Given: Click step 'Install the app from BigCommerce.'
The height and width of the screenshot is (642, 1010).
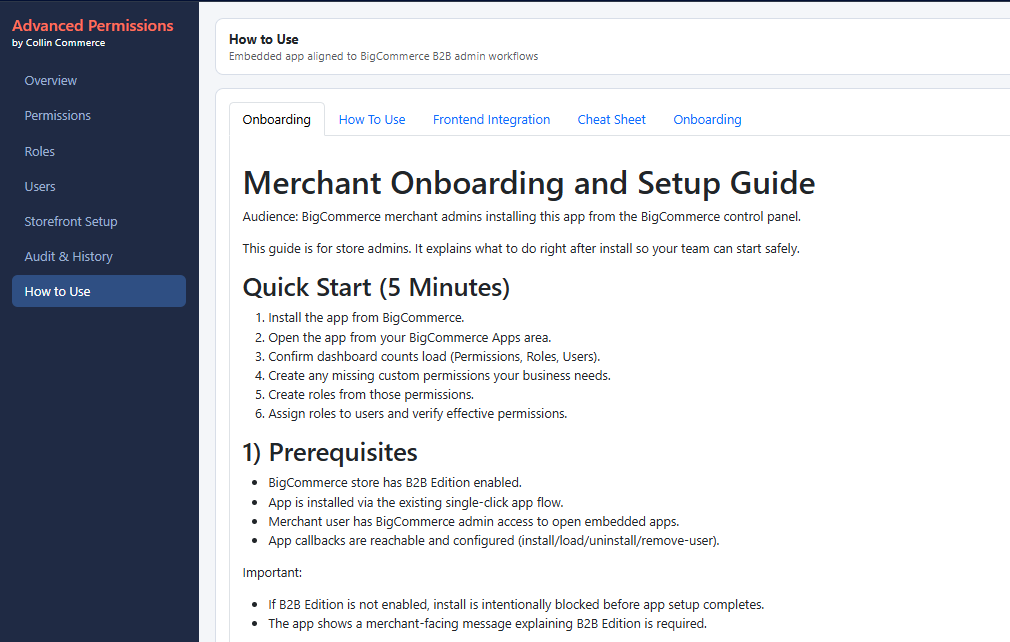Looking at the screenshot, I should (x=366, y=318).
